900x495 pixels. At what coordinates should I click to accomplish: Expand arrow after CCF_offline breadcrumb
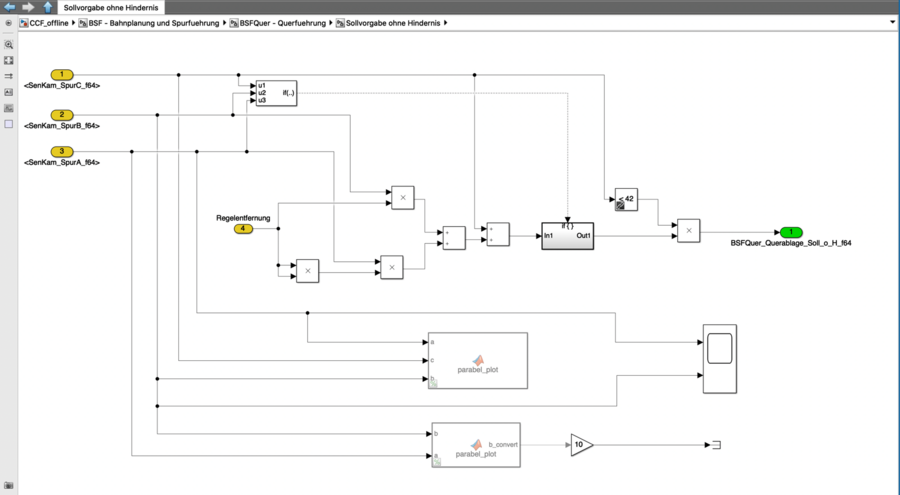(76, 22)
